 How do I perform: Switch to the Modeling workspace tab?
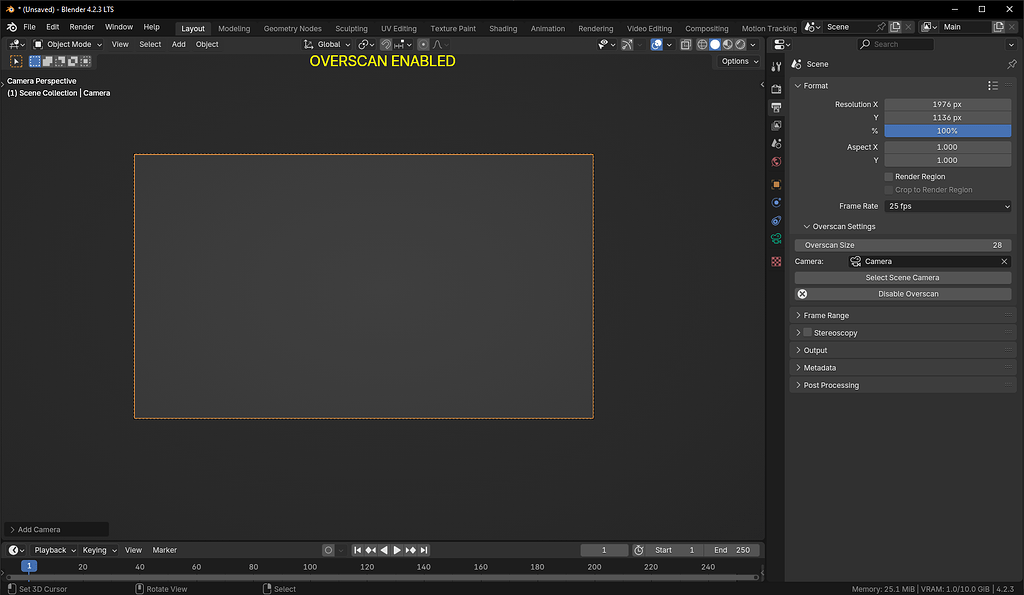tap(234, 28)
